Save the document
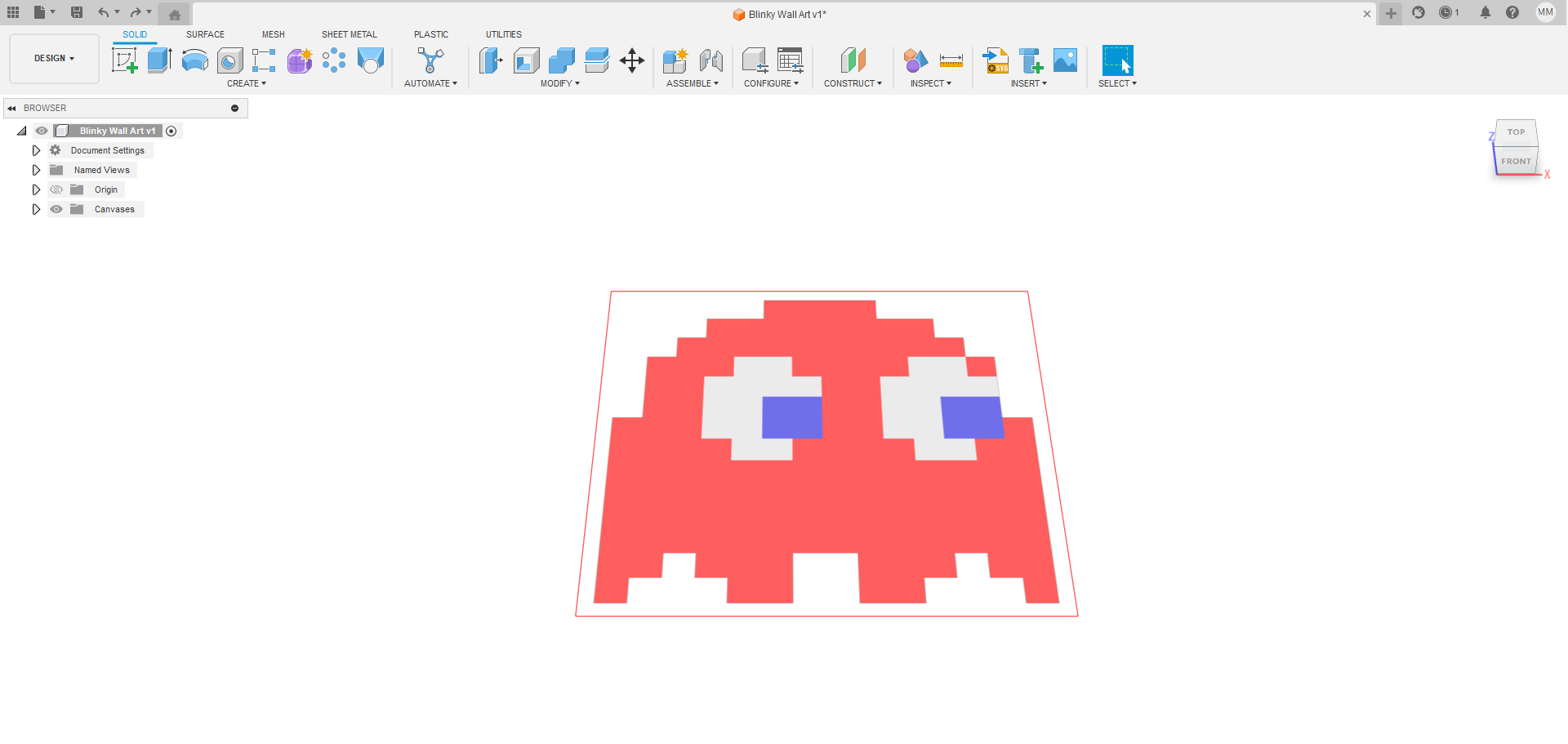Image resolution: width=1568 pixels, height=744 pixels. pos(77,12)
